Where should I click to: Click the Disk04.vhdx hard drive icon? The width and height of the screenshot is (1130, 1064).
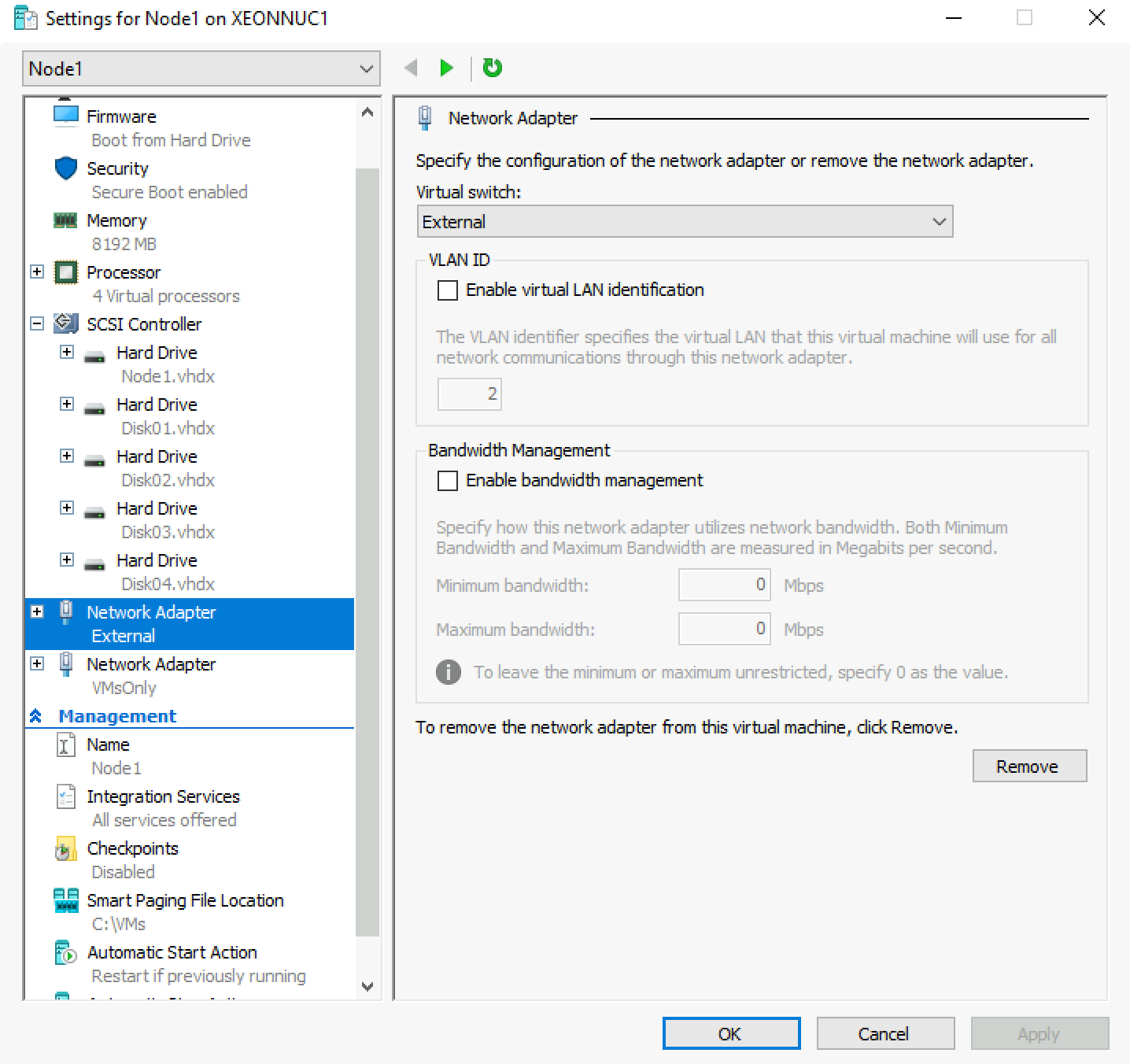(x=95, y=564)
